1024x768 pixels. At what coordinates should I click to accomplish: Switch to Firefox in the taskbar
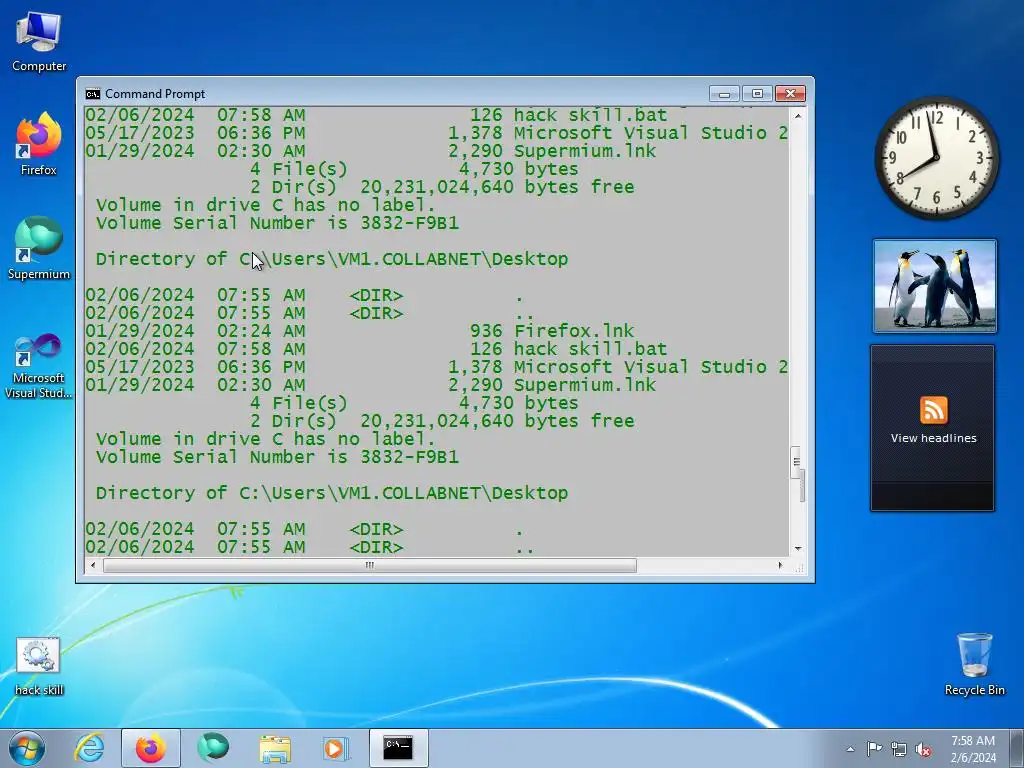151,748
